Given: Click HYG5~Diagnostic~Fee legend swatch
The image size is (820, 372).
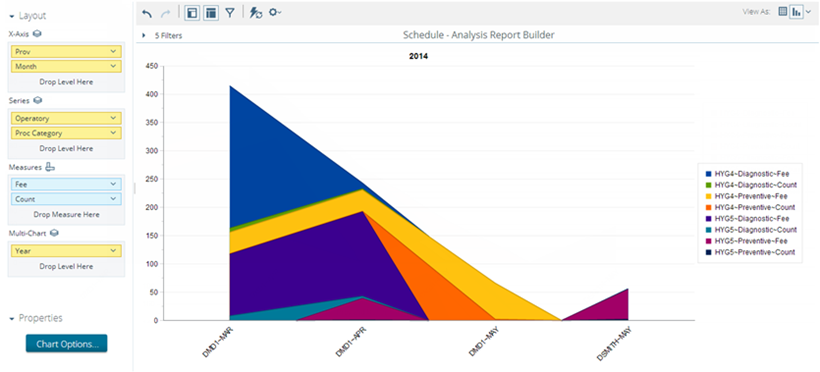Looking at the screenshot, I should (x=708, y=219).
